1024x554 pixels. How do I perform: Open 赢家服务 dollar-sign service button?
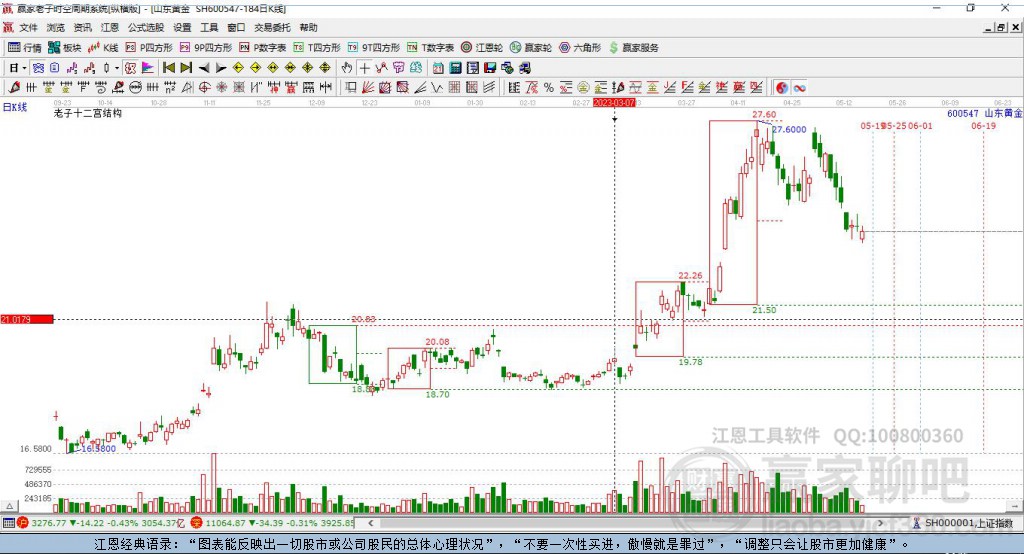point(633,48)
